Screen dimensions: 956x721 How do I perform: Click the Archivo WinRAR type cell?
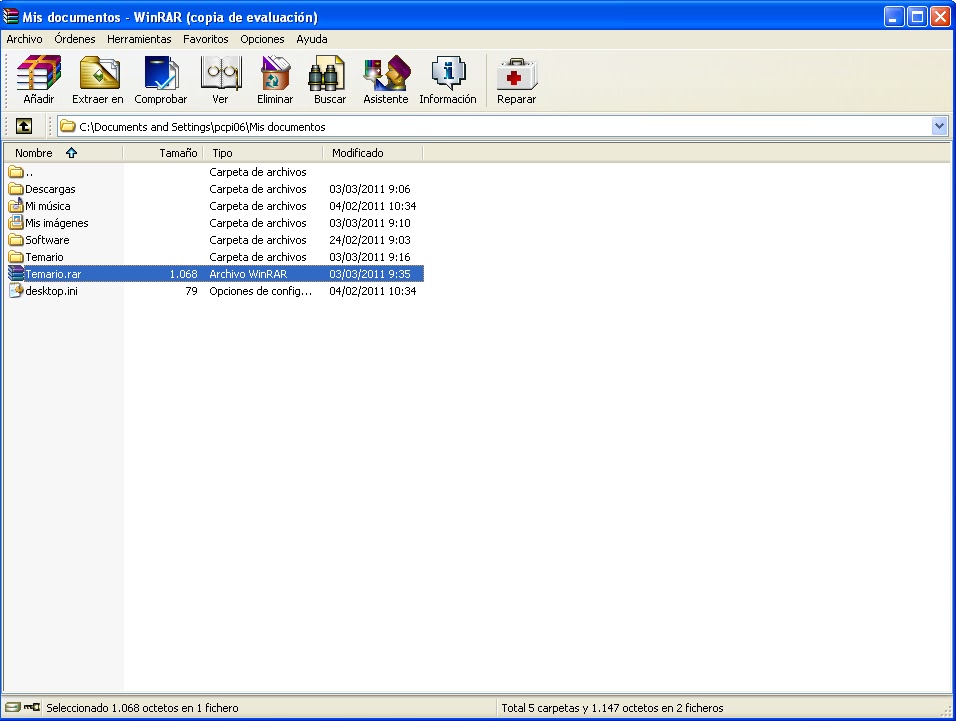(248, 274)
